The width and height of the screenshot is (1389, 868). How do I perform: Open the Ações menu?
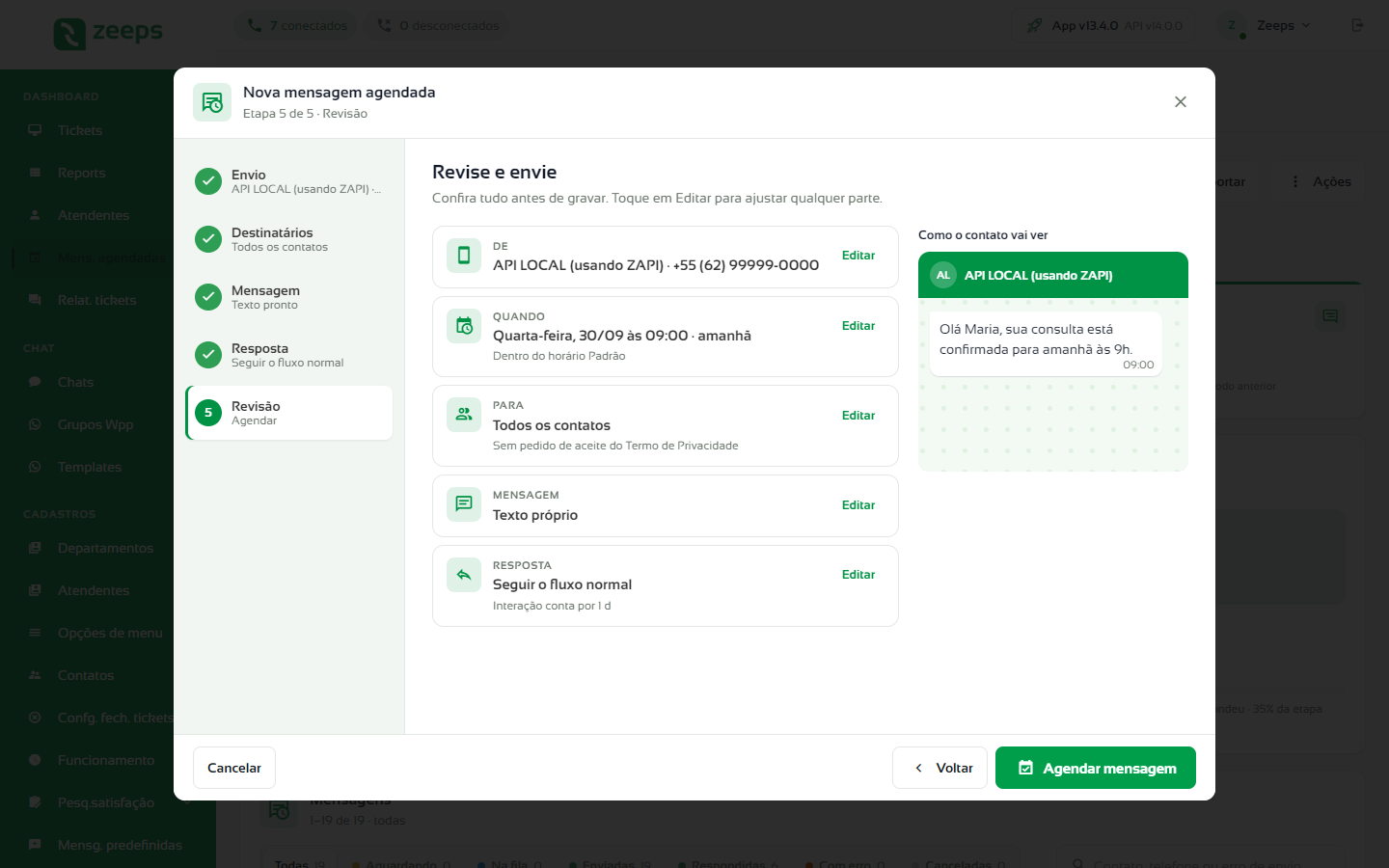[x=1321, y=181]
